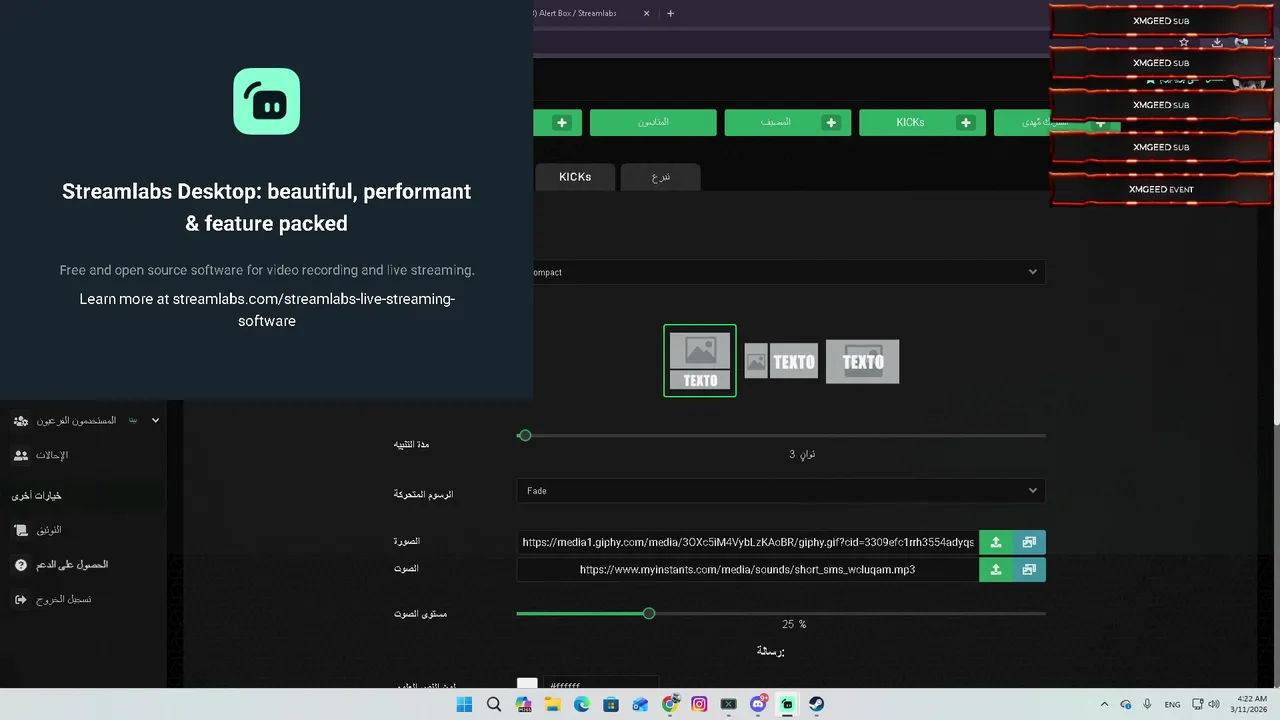Click the Streamlabs logo in the promo panel

point(267,101)
